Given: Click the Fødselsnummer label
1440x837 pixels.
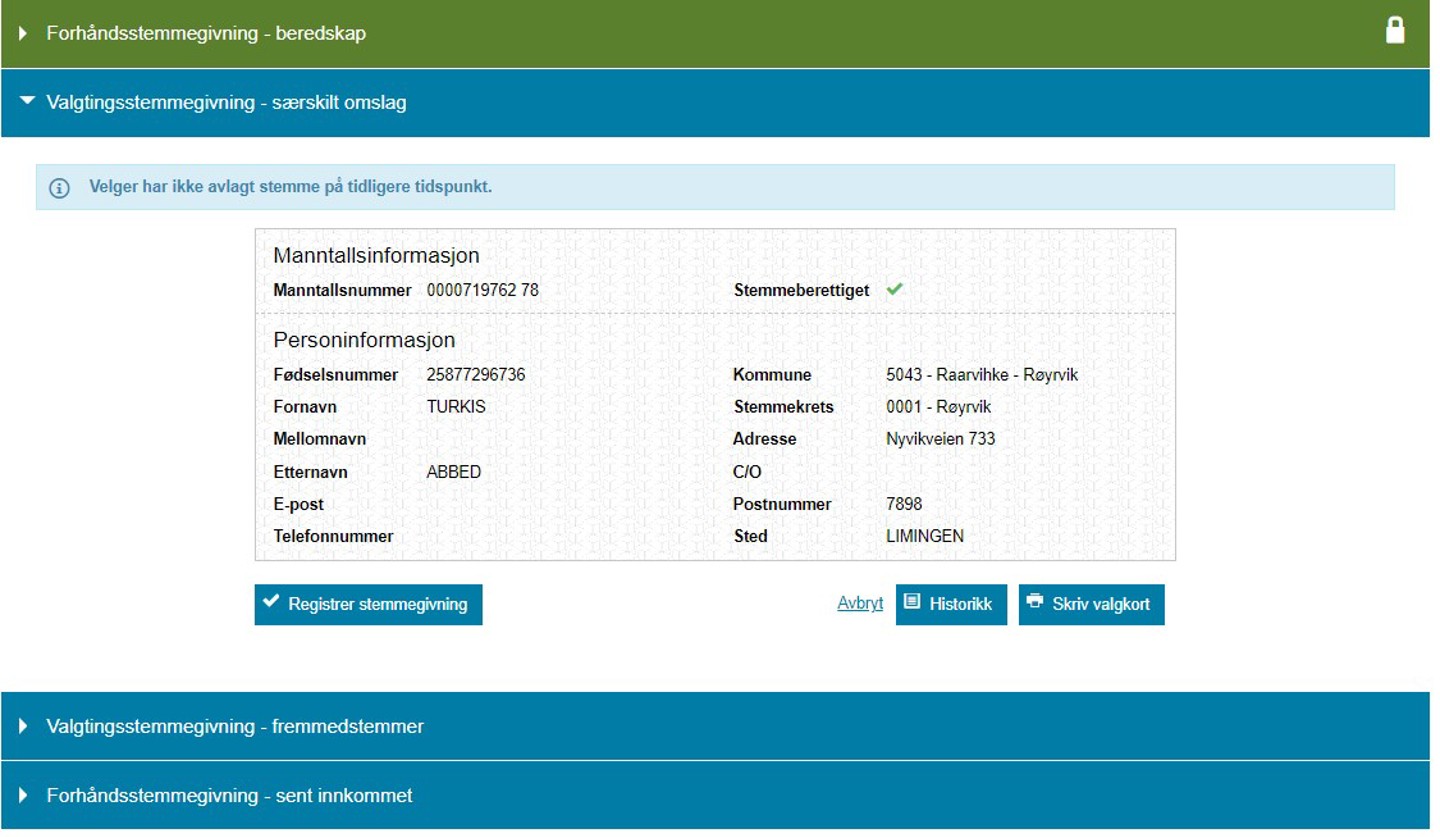Looking at the screenshot, I should (x=335, y=375).
